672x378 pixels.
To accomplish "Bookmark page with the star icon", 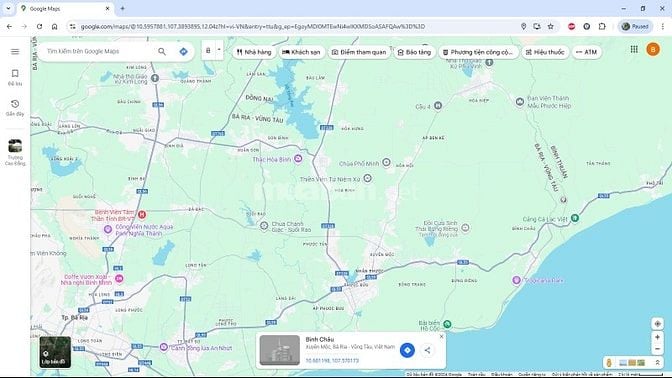I will coord(551,27).
